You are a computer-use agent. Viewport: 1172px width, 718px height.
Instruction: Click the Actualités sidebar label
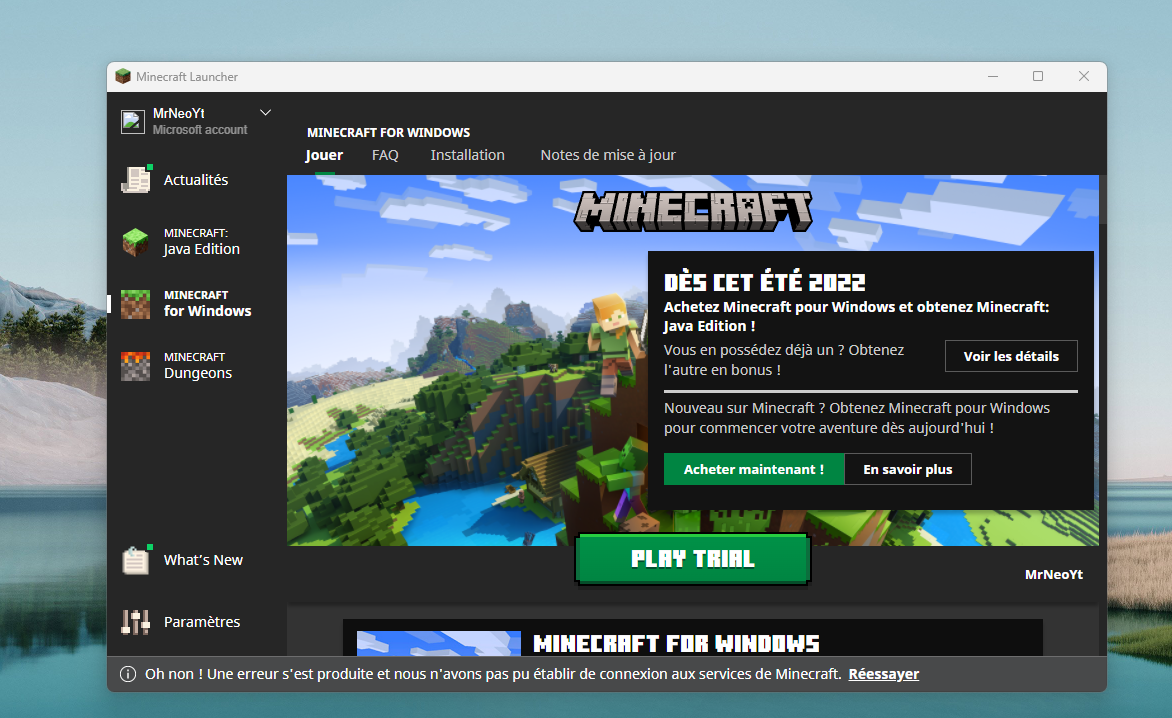click(x=196, y=180)
